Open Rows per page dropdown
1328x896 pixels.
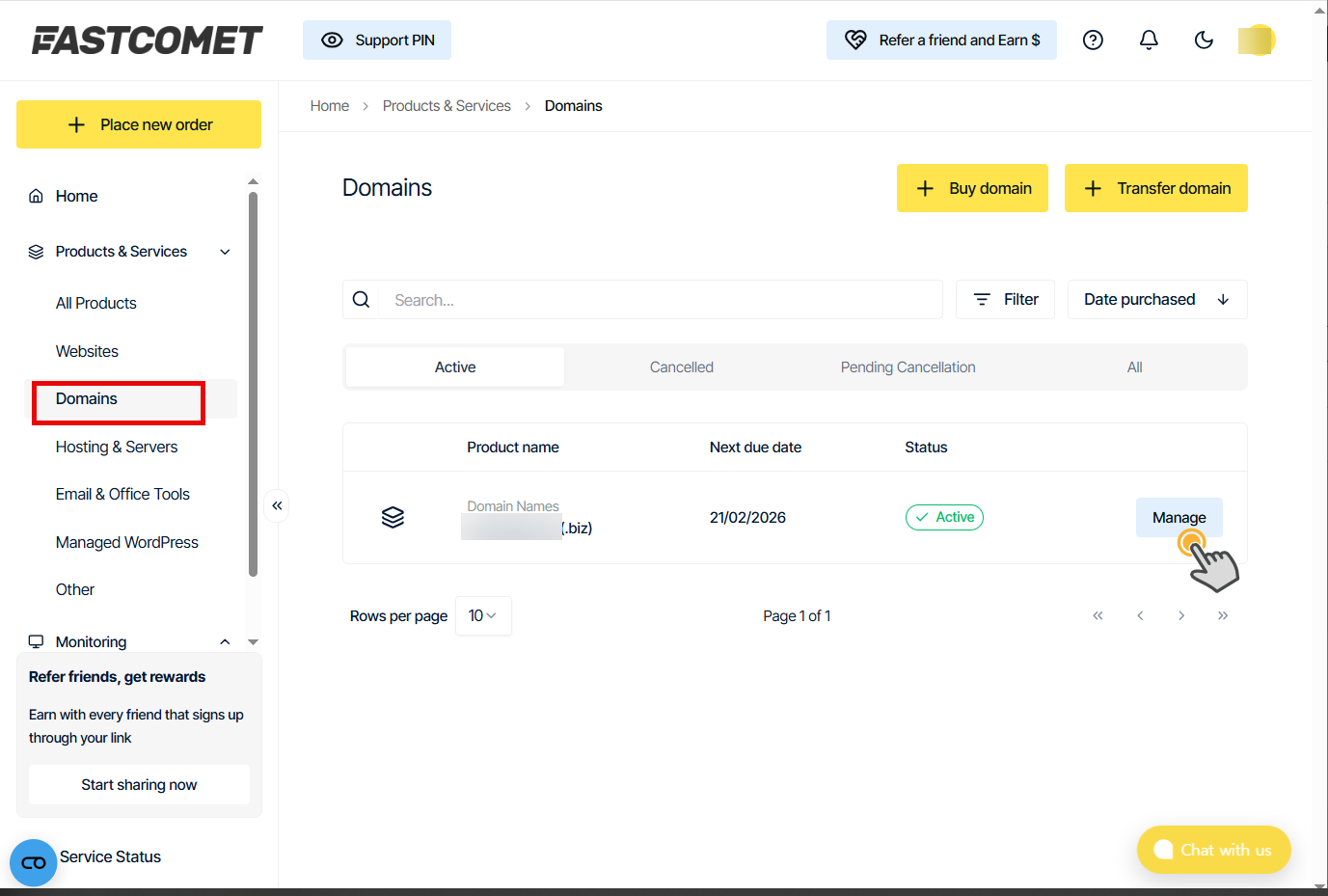point(483,615)
